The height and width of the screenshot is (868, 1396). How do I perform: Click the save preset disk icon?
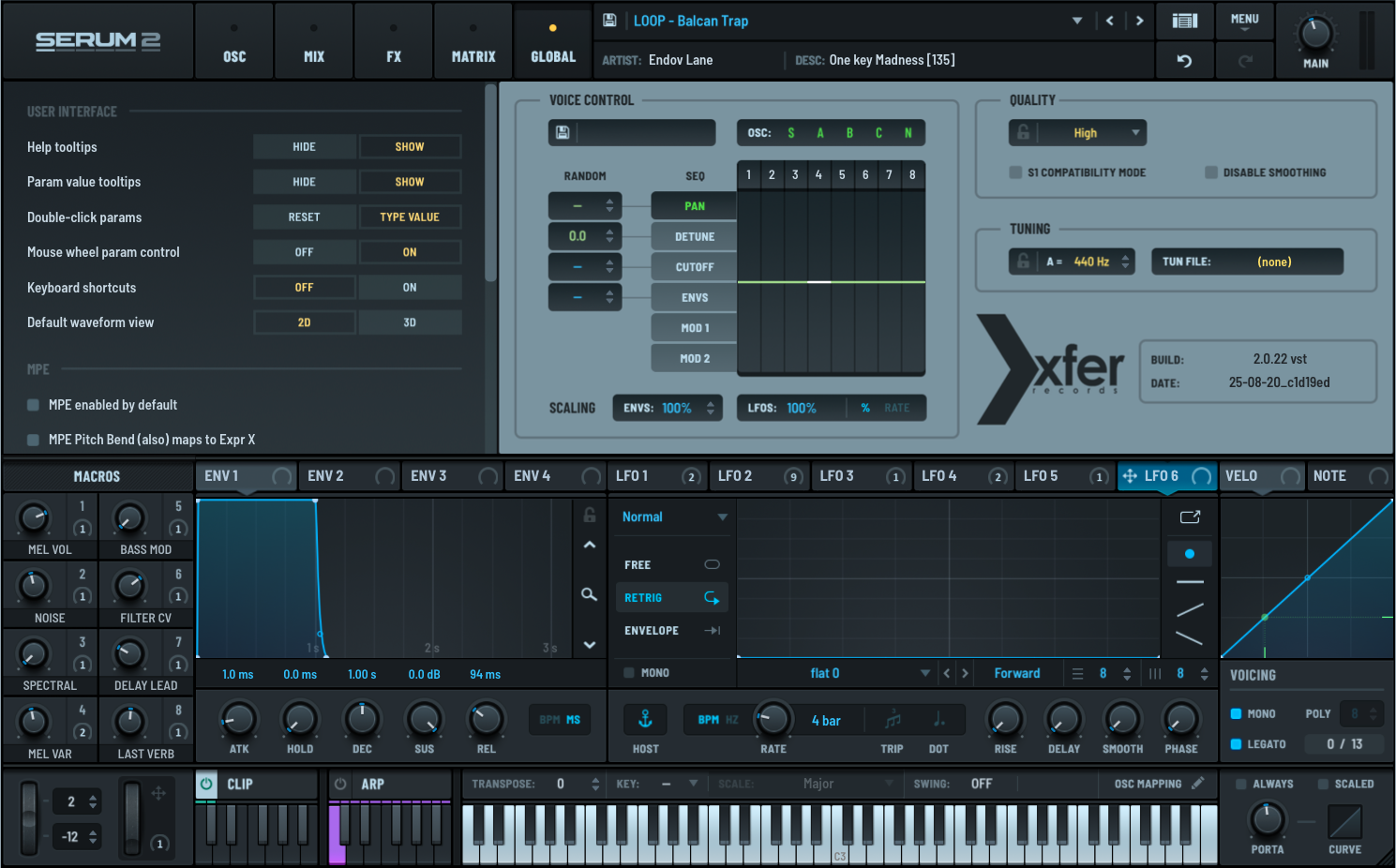coord(609,21)
